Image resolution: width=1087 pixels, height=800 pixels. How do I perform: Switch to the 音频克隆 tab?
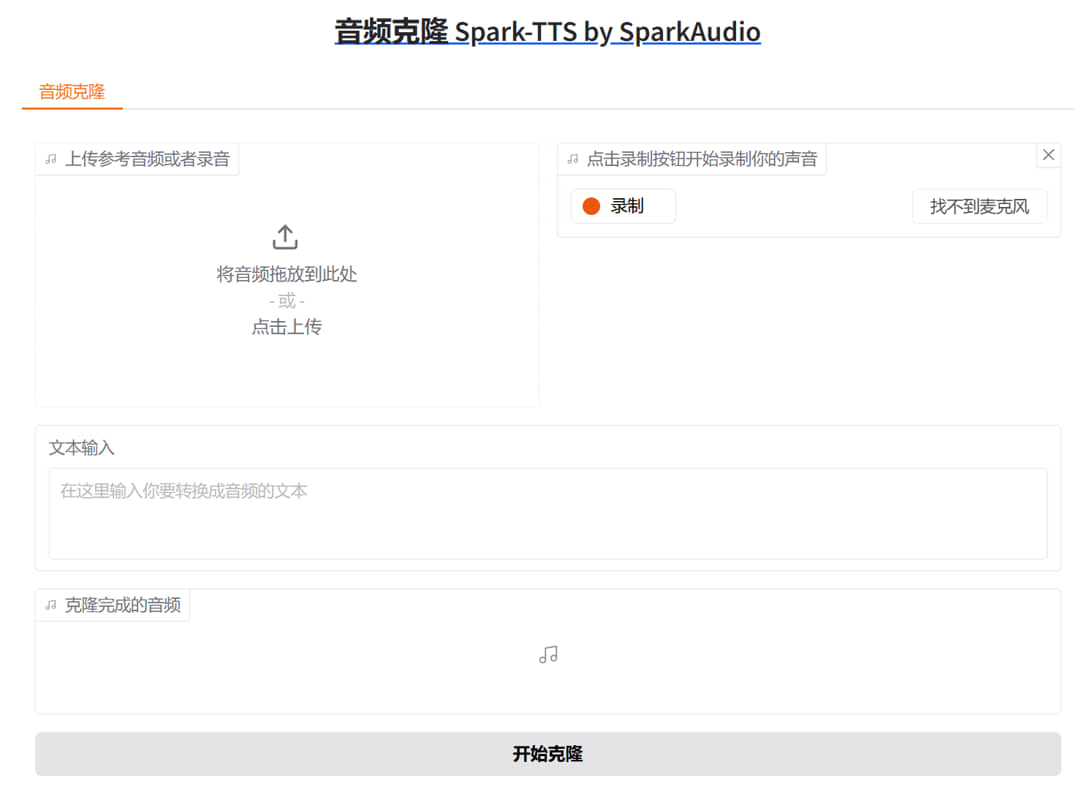pos(72,92)
